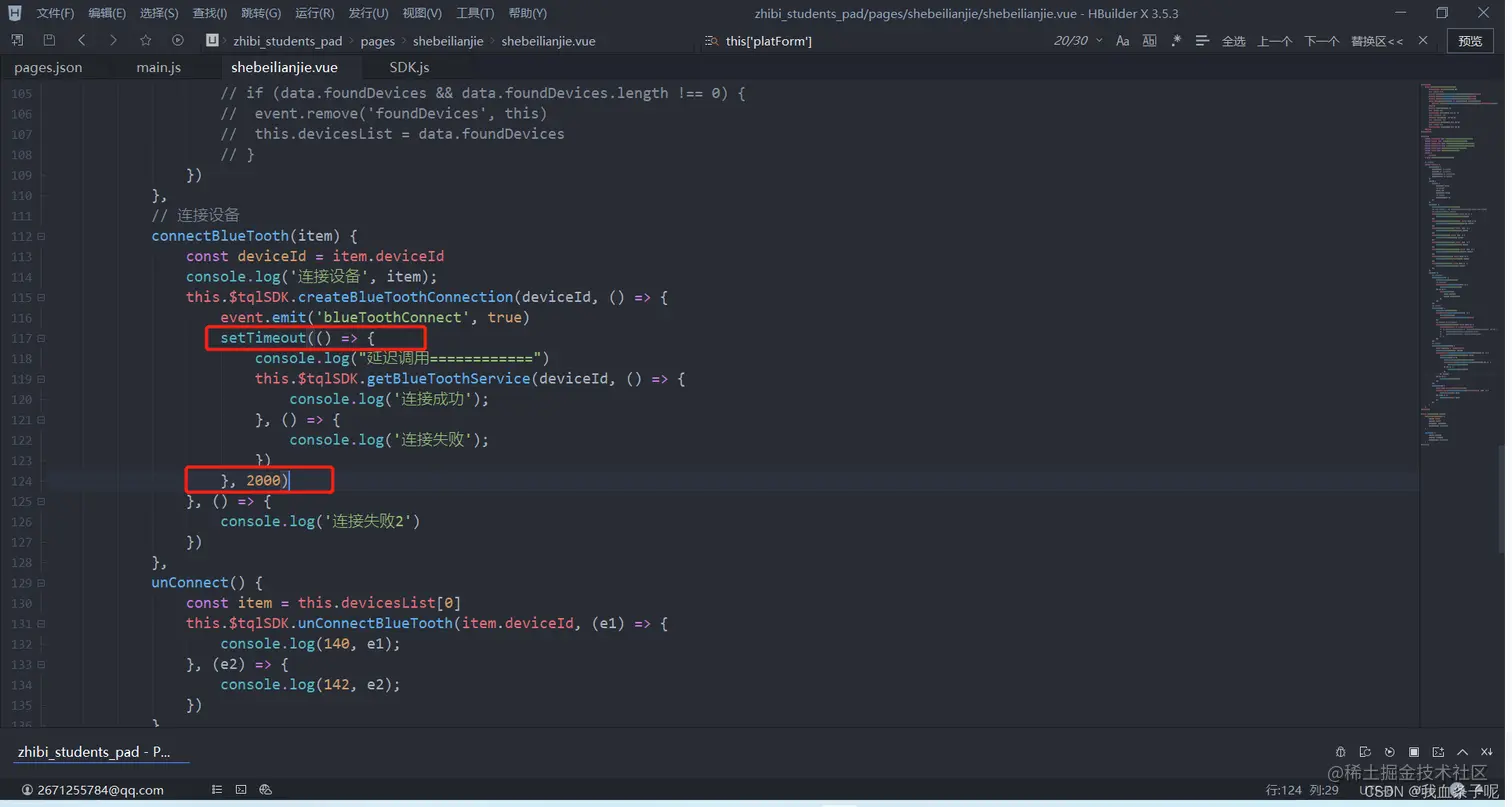Click the code minimap on the right
This screenshot has height=807, width=1512.
tap(1458, 265)
